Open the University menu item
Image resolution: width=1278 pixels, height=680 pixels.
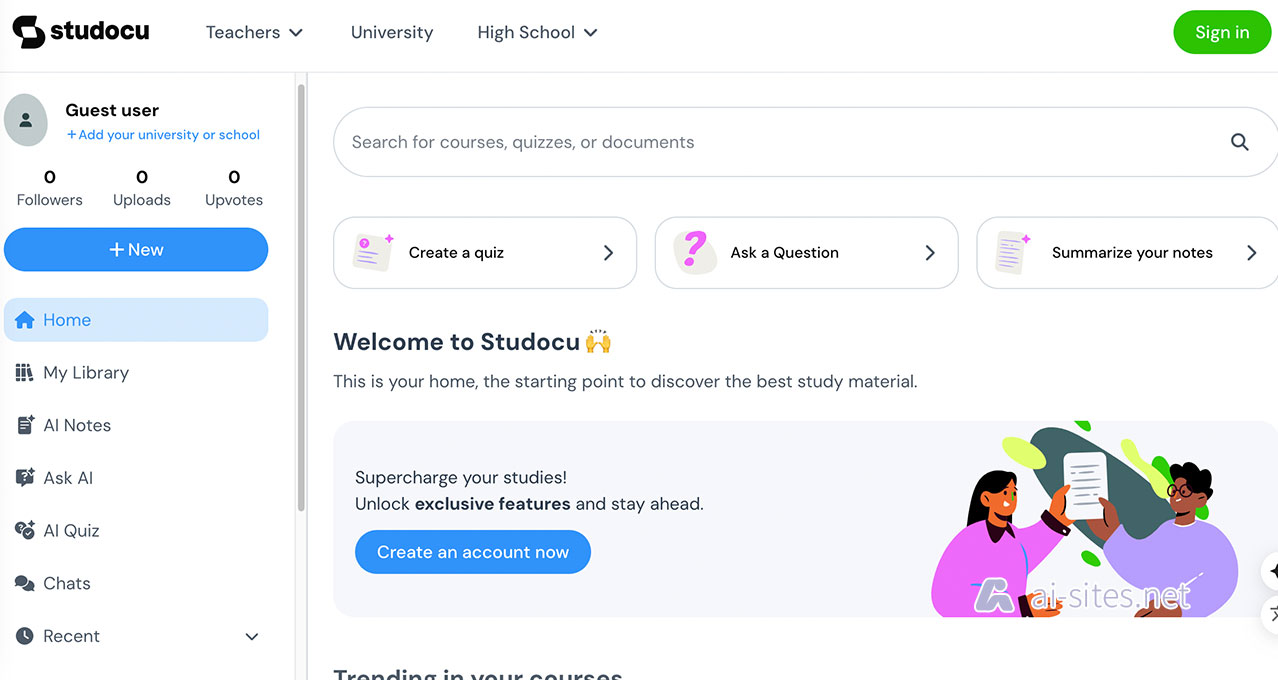pyautogui.click(x=392, y=32)
